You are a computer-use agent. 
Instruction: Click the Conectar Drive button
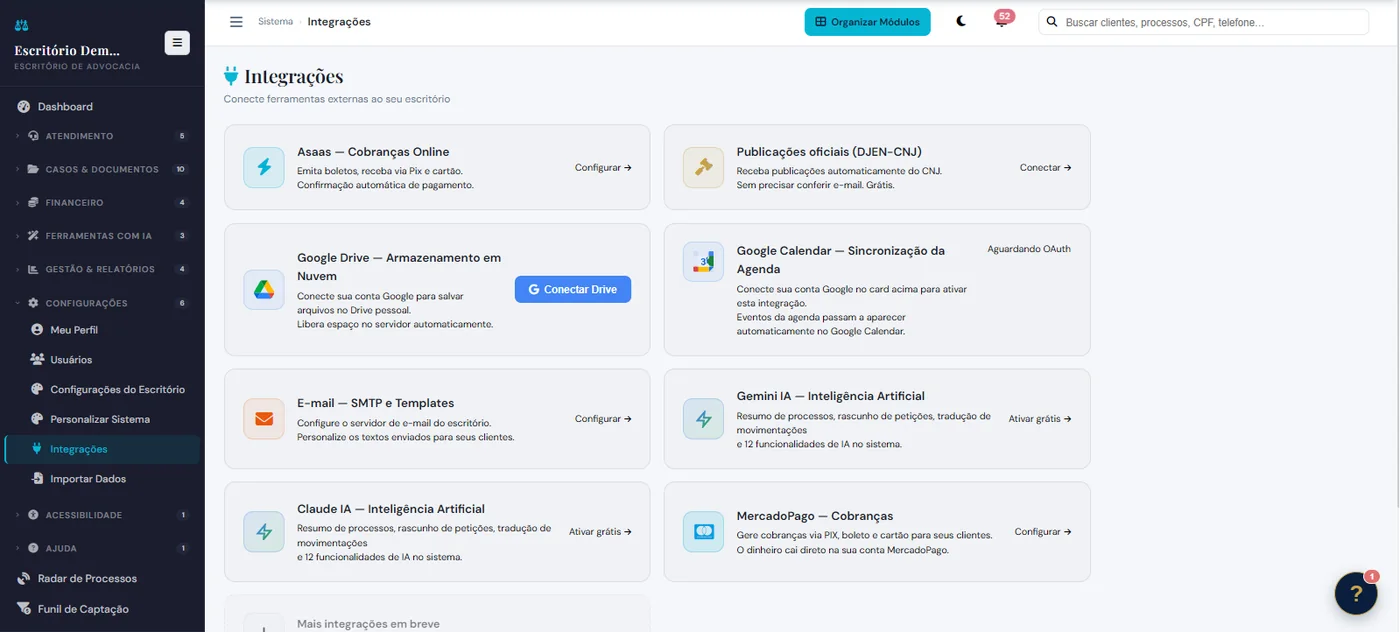click(573, 289)
